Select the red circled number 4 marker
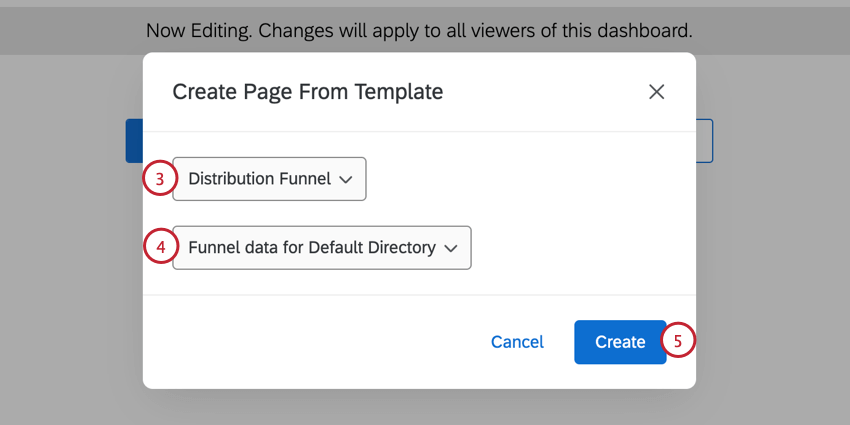 pos(159,247)
